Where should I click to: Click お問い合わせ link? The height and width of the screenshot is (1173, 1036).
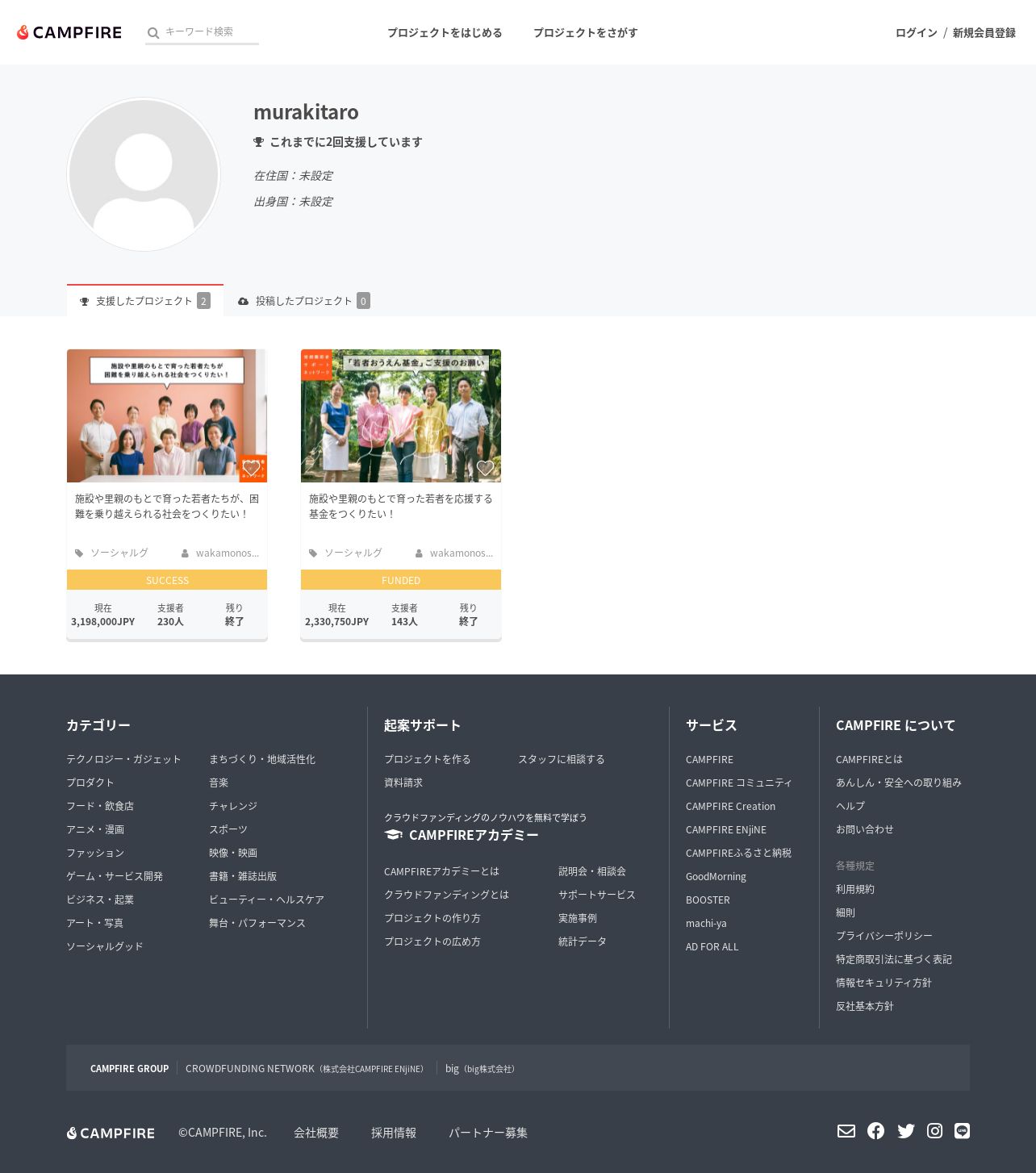[x=865, y=829]
